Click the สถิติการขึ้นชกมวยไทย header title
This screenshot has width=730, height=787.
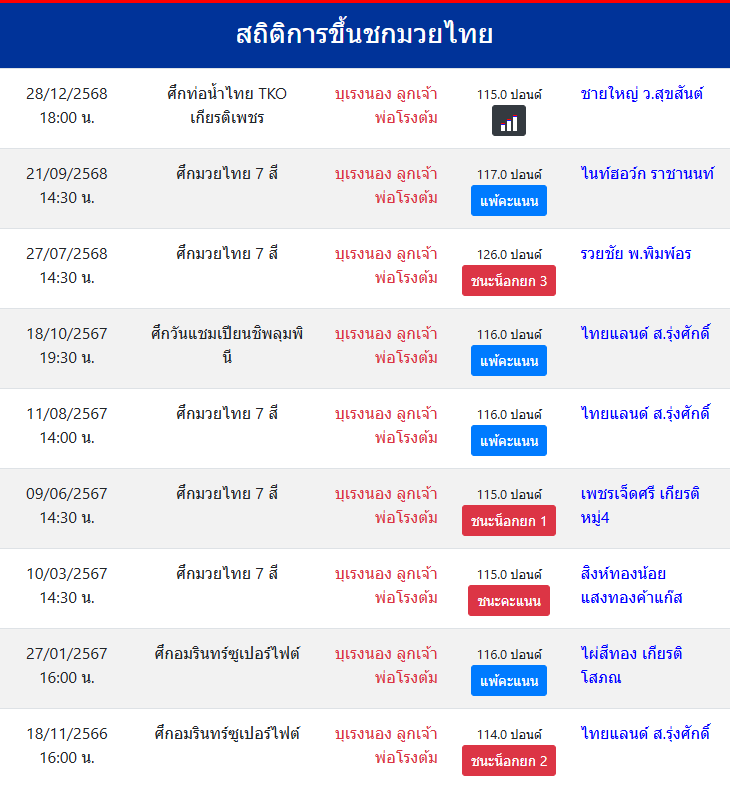[365, 35]
